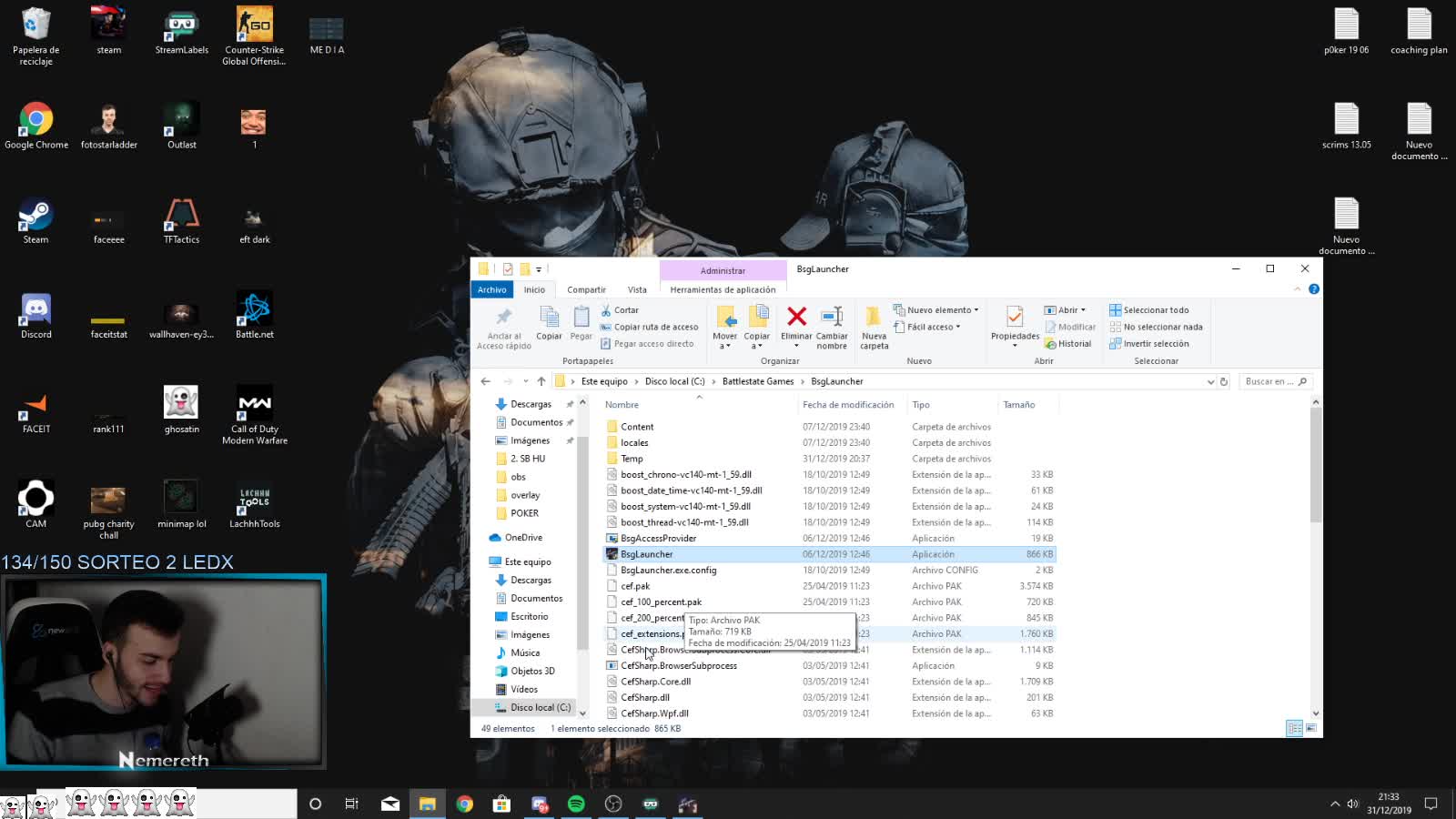
Task: Click the file list vertical scrollbar
Action: pyautogui.click(x=1316, y=465)
